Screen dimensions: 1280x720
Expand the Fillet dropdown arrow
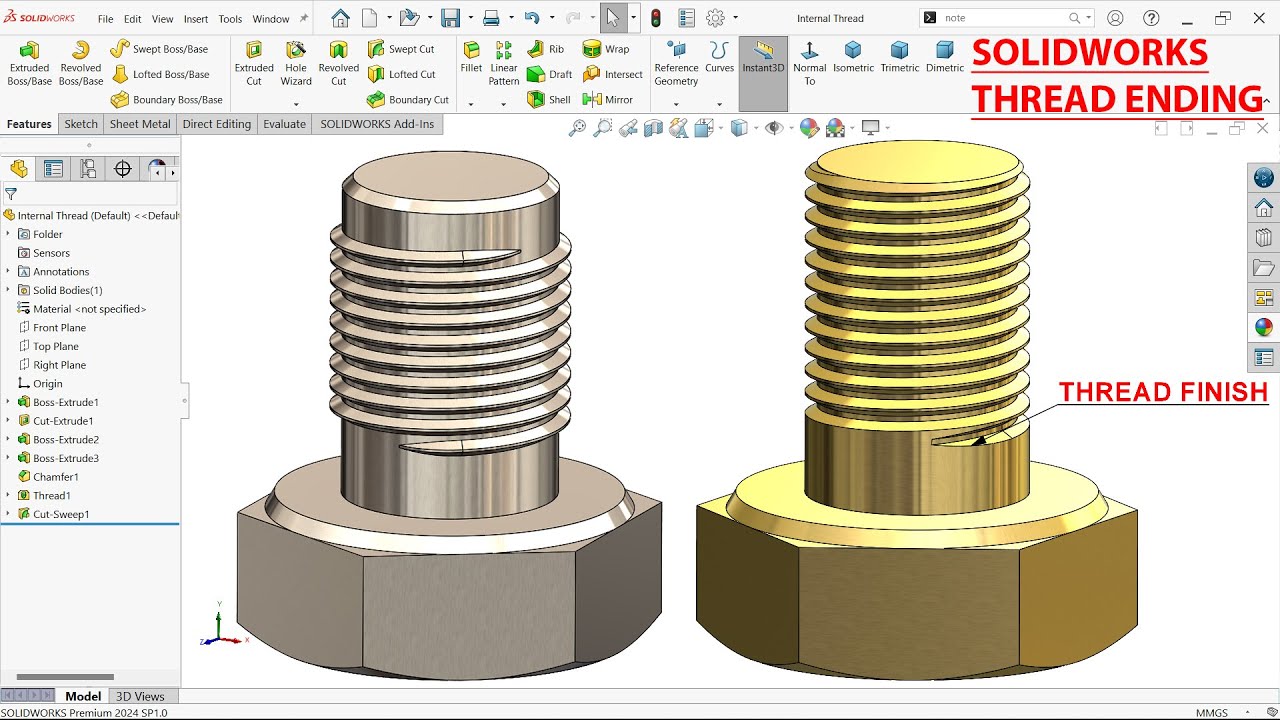470,104
